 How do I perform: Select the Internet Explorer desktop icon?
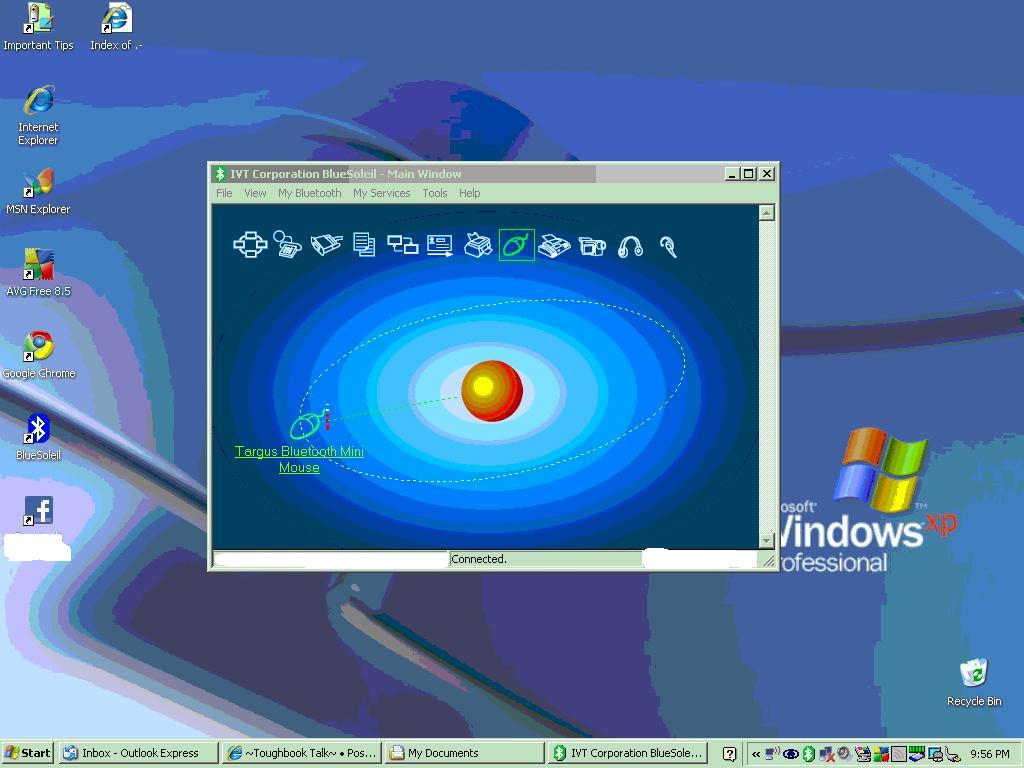click(38, 116)
